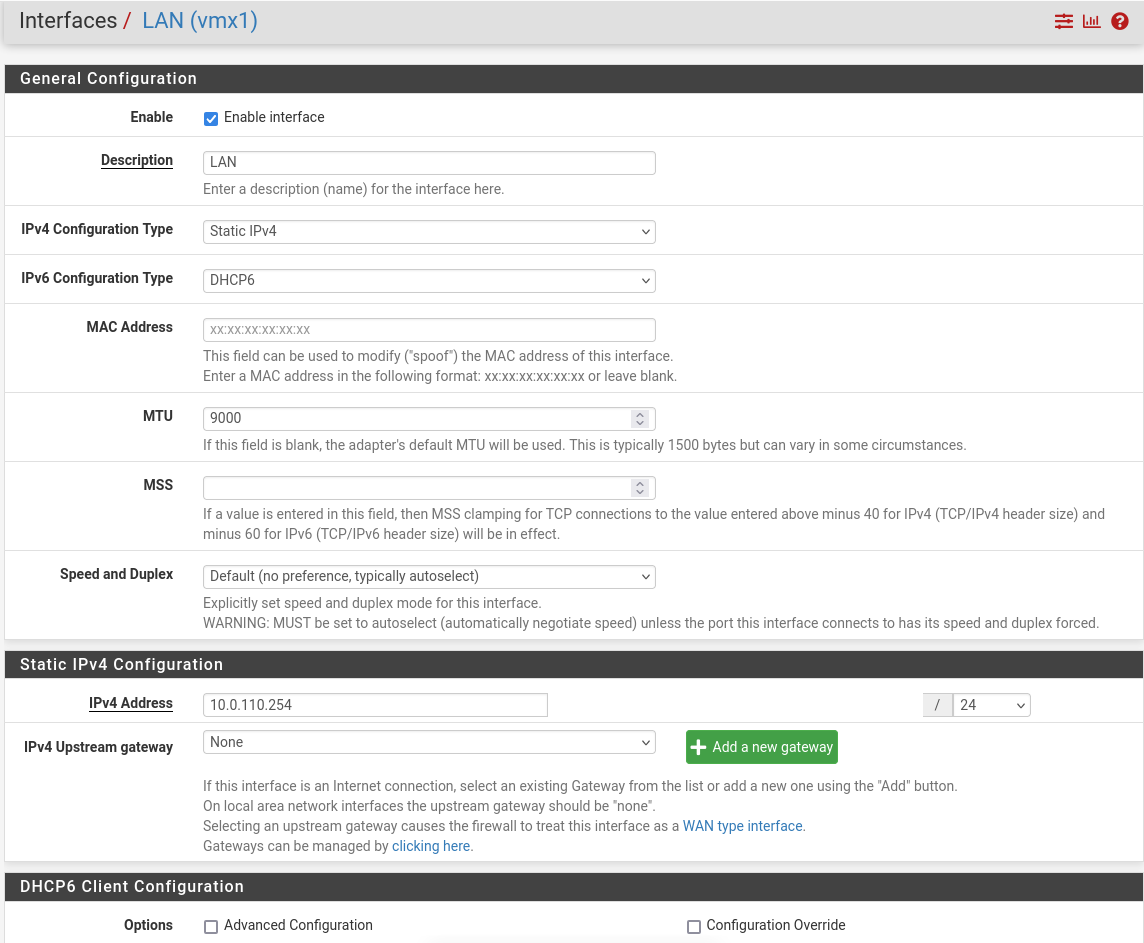1144x943 pixels.
Task: Change the subnet mask /24 dropdown
Action: 991,705
